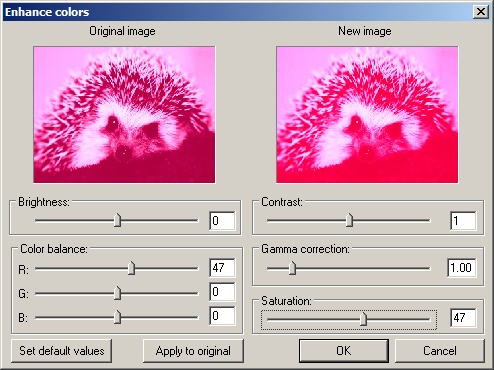Screen dimensions: 494x370
Task: Confirm the dialog with OK
Action: 344,351
